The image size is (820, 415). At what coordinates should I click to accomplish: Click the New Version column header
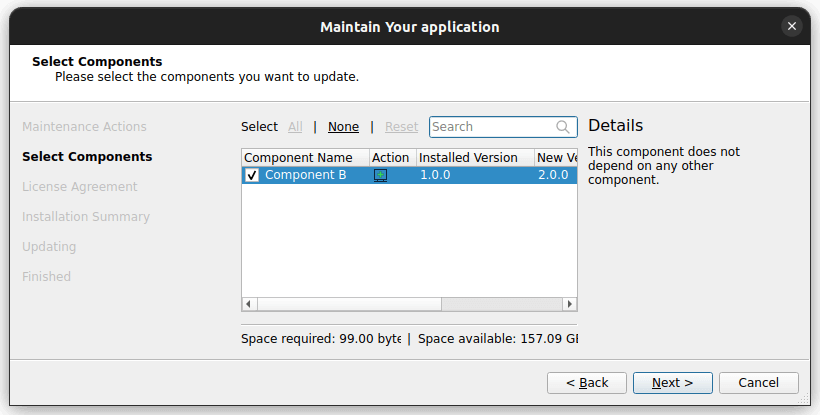pyautogui.click(x=556, y=157)
